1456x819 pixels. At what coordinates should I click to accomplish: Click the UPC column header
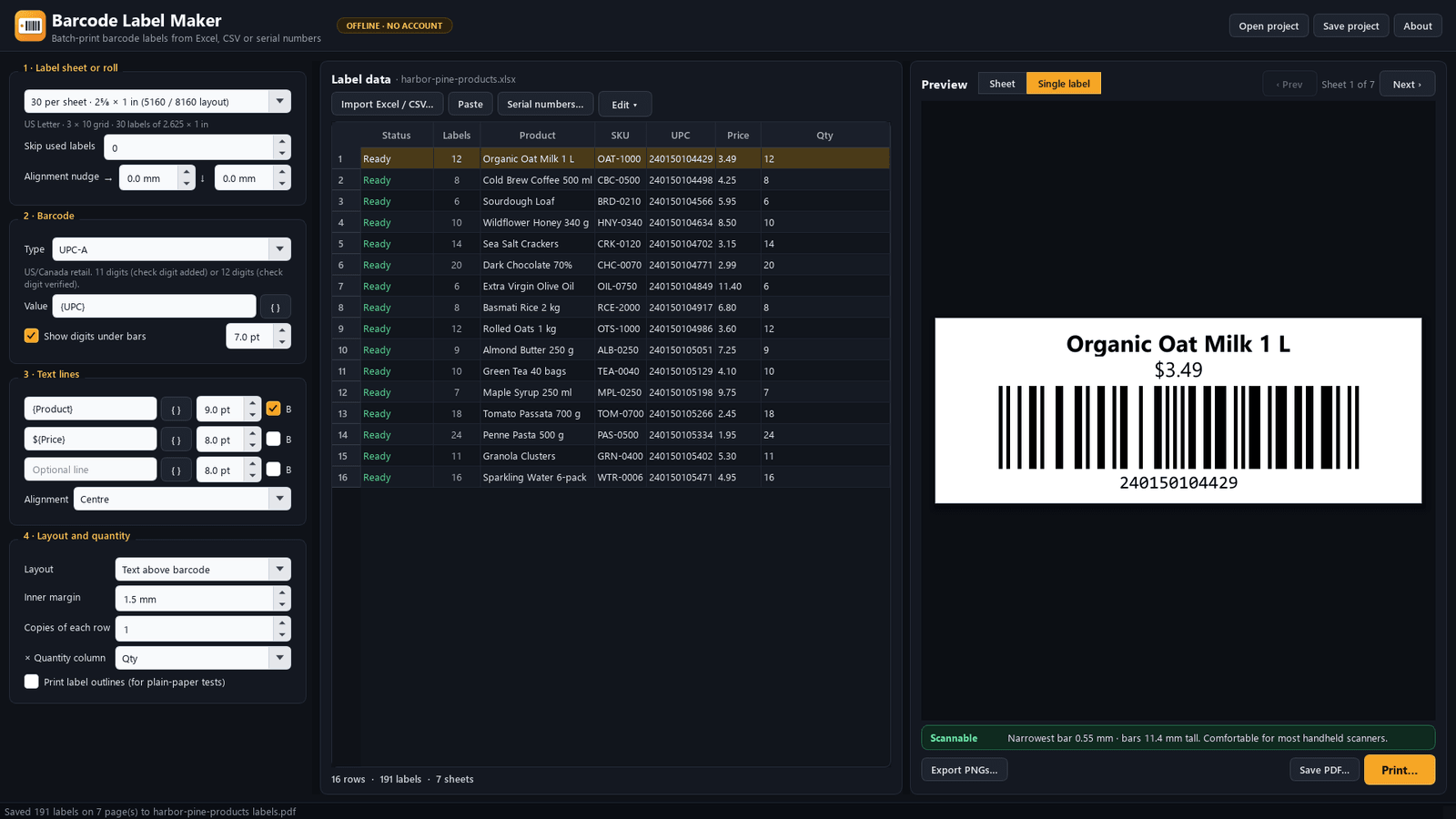tap(681, 136)
